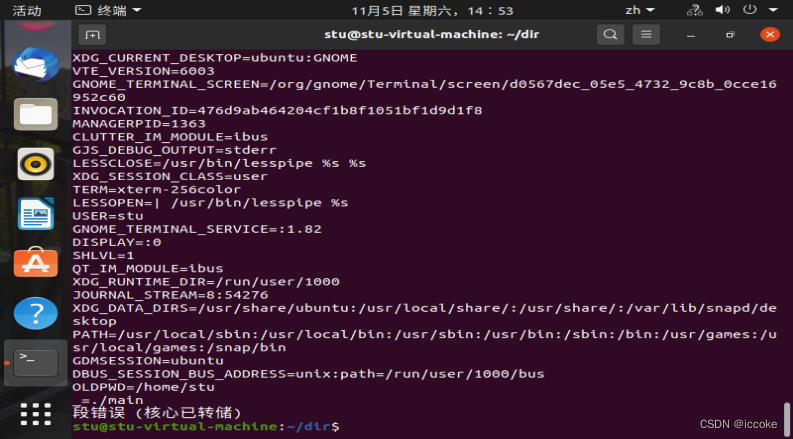Click the line LESSOPEN=| /usr/bin/lesspipe %s
Viewport: 793px width, 439px height.
pyautogui.click(x=210, y=203)
